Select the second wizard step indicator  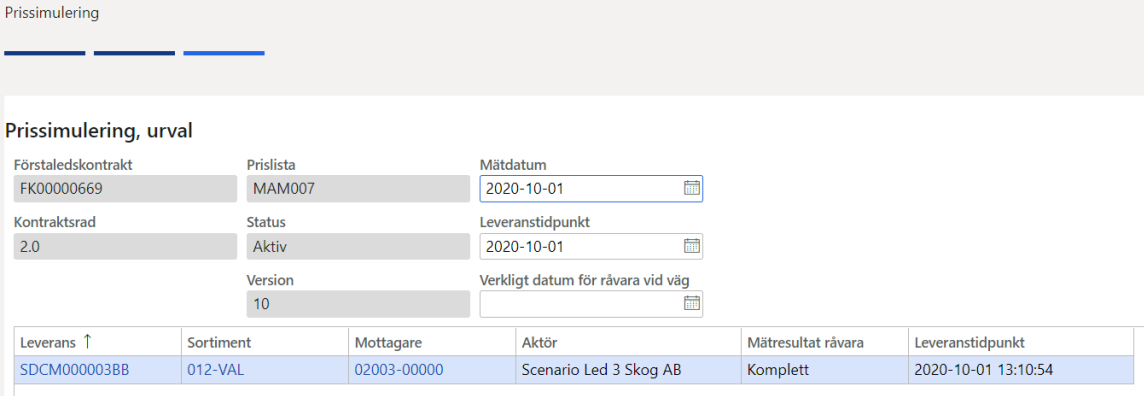[x=134, y=53]
